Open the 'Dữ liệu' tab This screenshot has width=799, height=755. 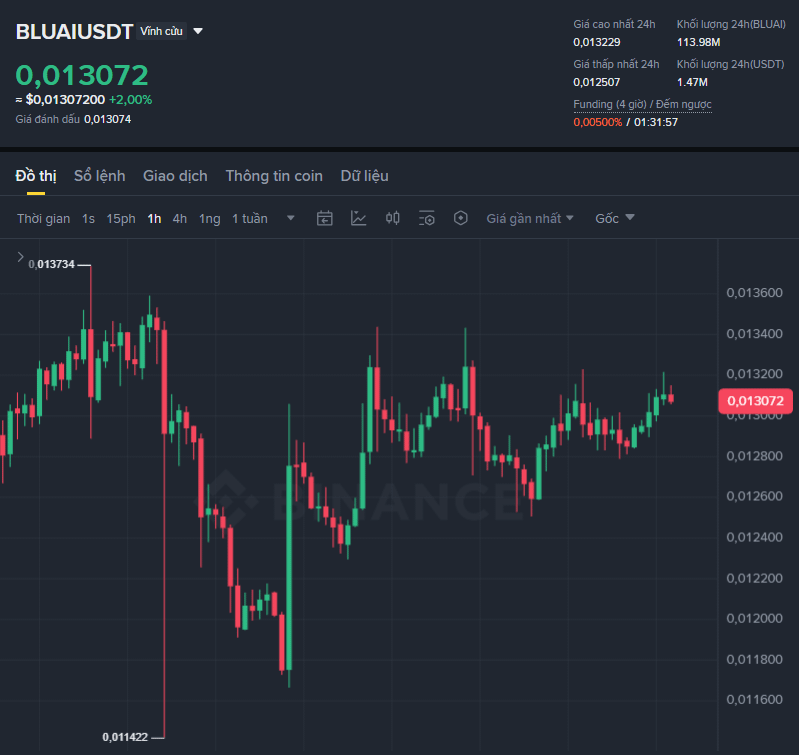(x=365, y=176)
